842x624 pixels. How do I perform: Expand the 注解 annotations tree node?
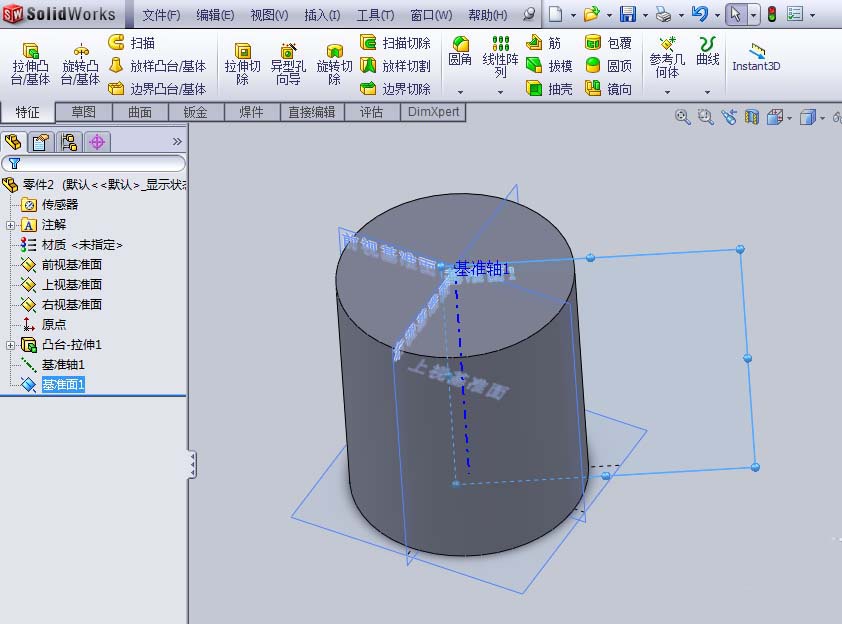tap(10, 225)
